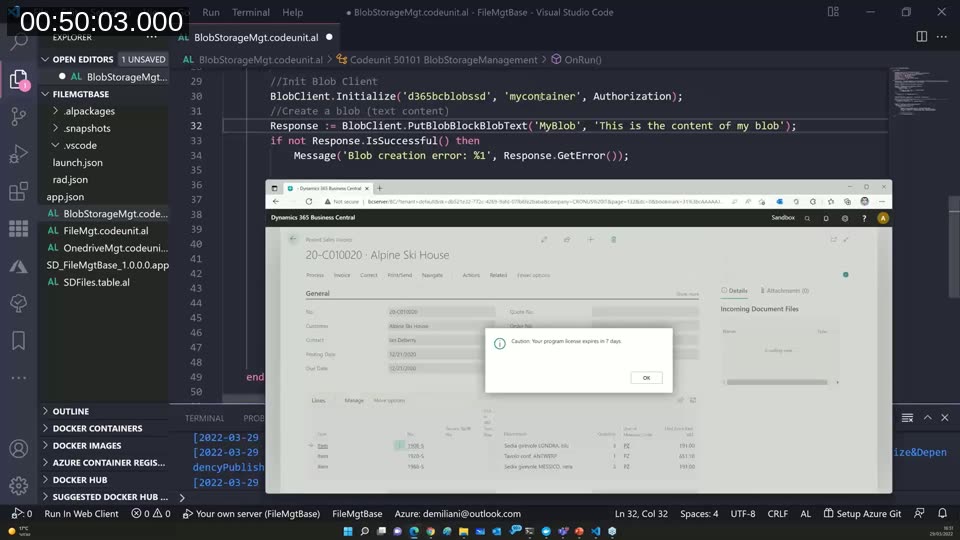The image size is (960, 540).
Task: Collapse the OPEN EDITORS section
Action: (83, 59)
